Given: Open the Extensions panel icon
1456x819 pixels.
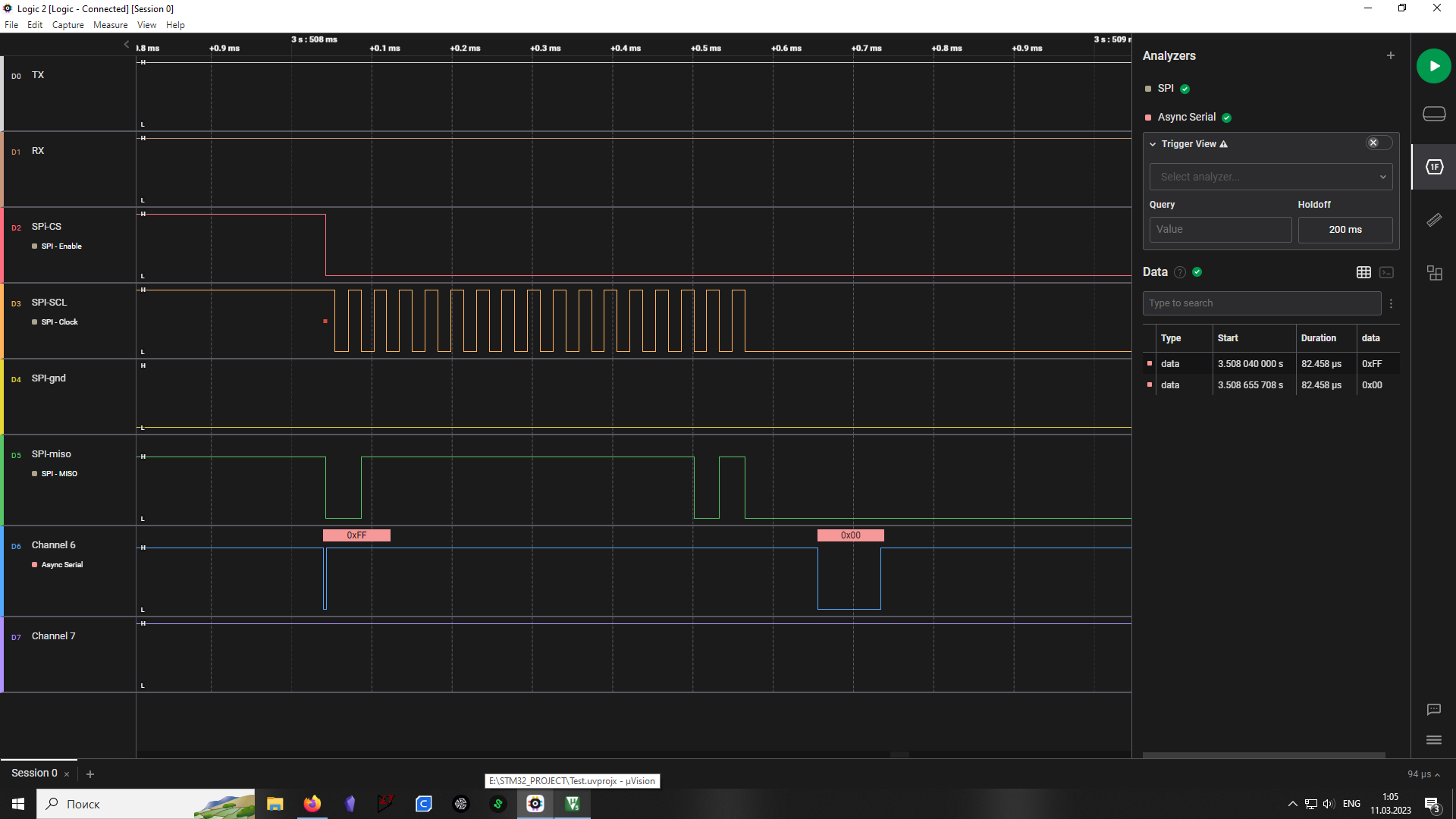Looking at the screenshot, I should point(1434,273).
